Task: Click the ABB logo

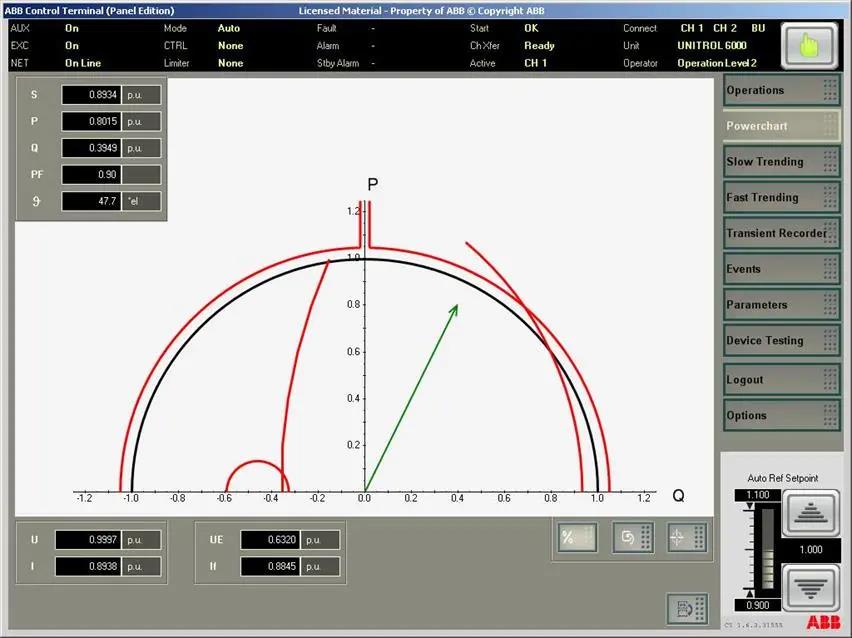Action: (x=823, y=622)
